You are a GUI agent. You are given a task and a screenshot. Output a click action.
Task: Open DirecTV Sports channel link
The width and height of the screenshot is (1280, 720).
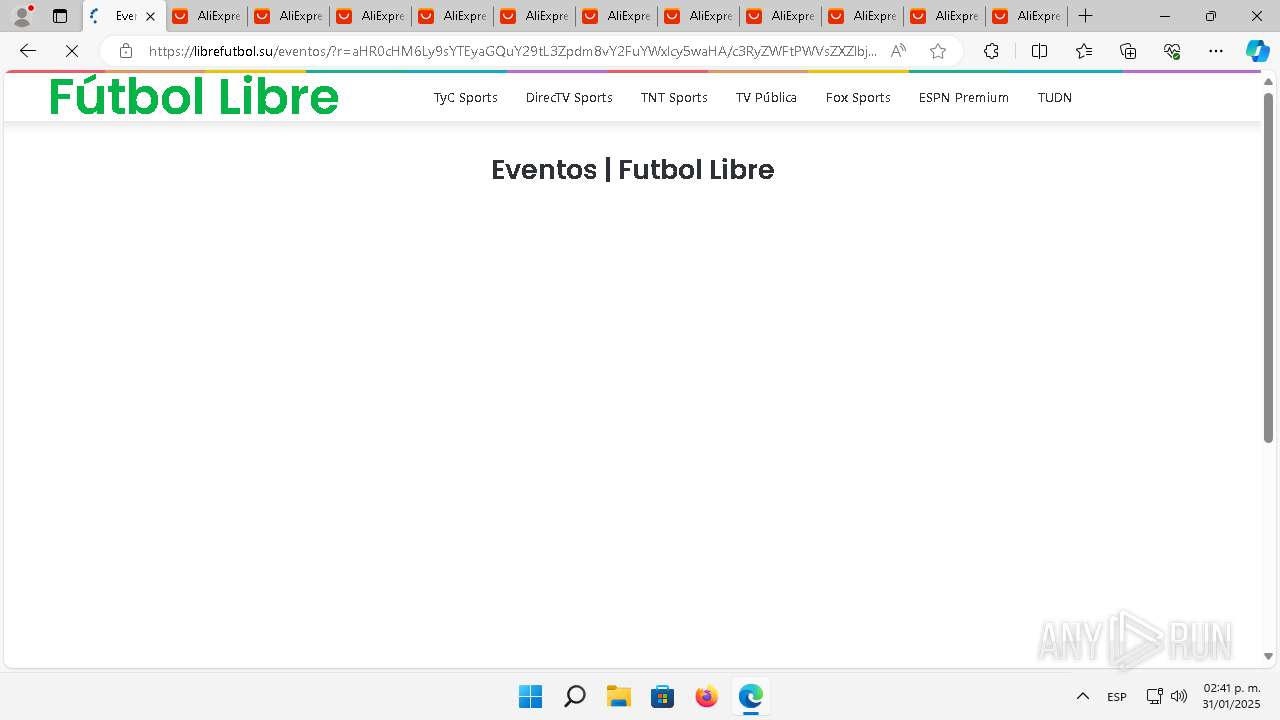pos(569,97)
